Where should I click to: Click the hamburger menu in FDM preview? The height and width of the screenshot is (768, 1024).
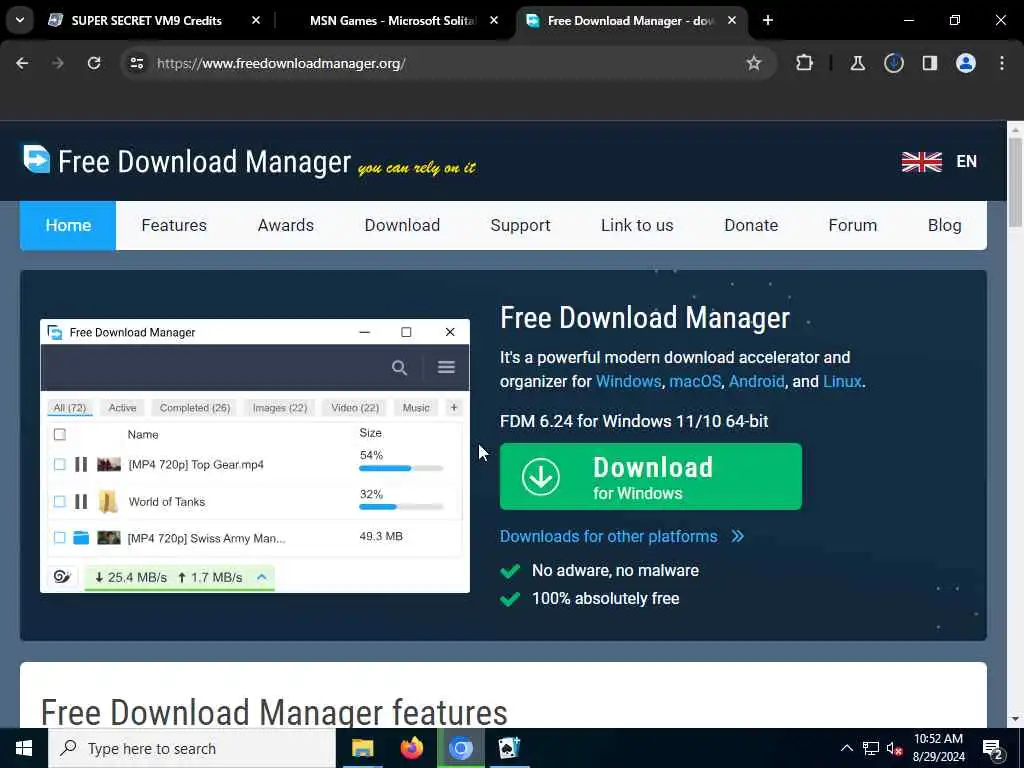click(446, 367)
